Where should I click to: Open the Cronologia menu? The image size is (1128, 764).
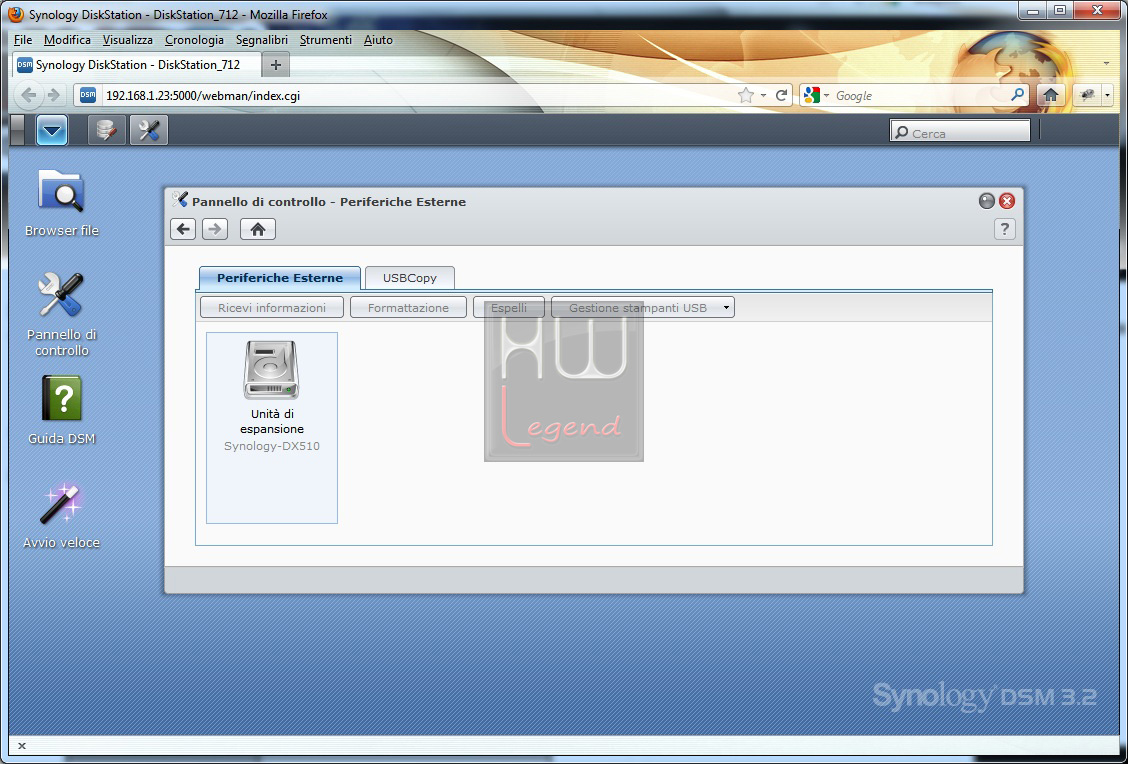tap(194, 40)
